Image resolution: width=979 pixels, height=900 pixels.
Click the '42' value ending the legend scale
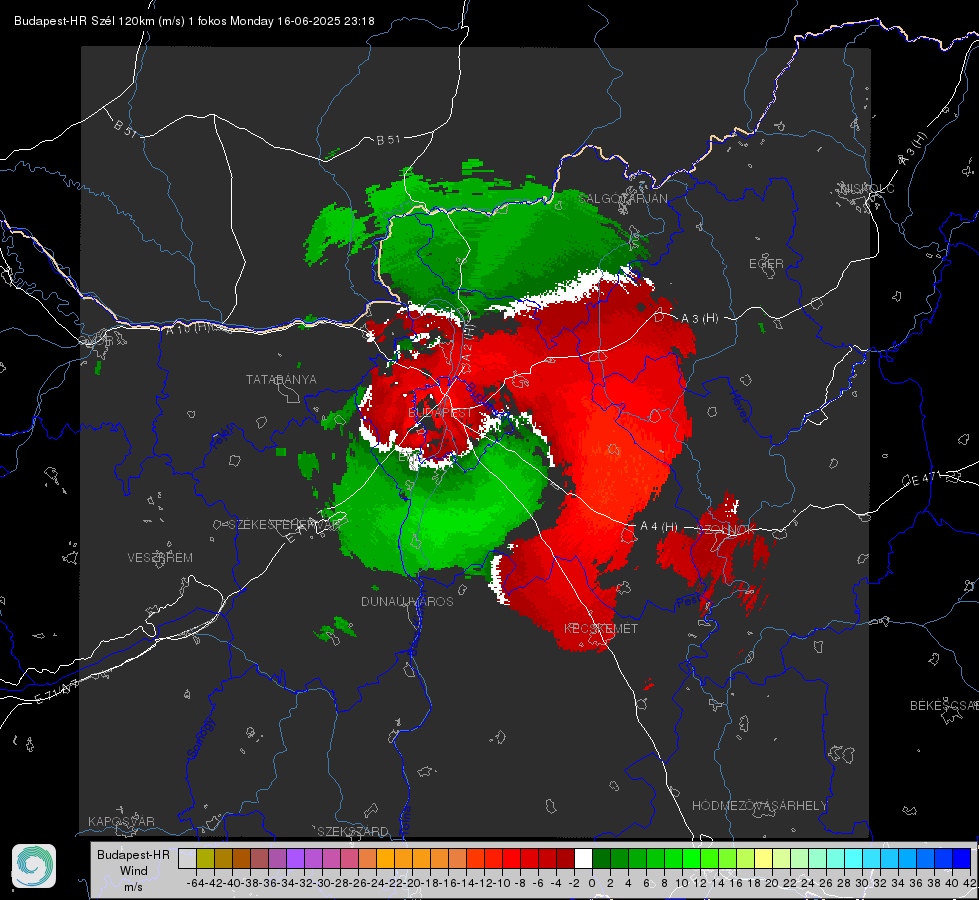click(969, 883)
